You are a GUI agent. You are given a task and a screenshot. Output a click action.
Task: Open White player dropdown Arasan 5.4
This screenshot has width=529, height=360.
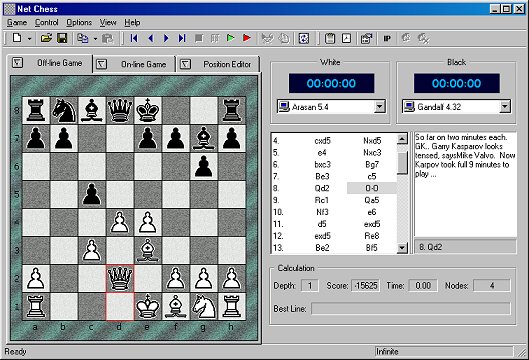pyautogui.click(x=380, y=107)
